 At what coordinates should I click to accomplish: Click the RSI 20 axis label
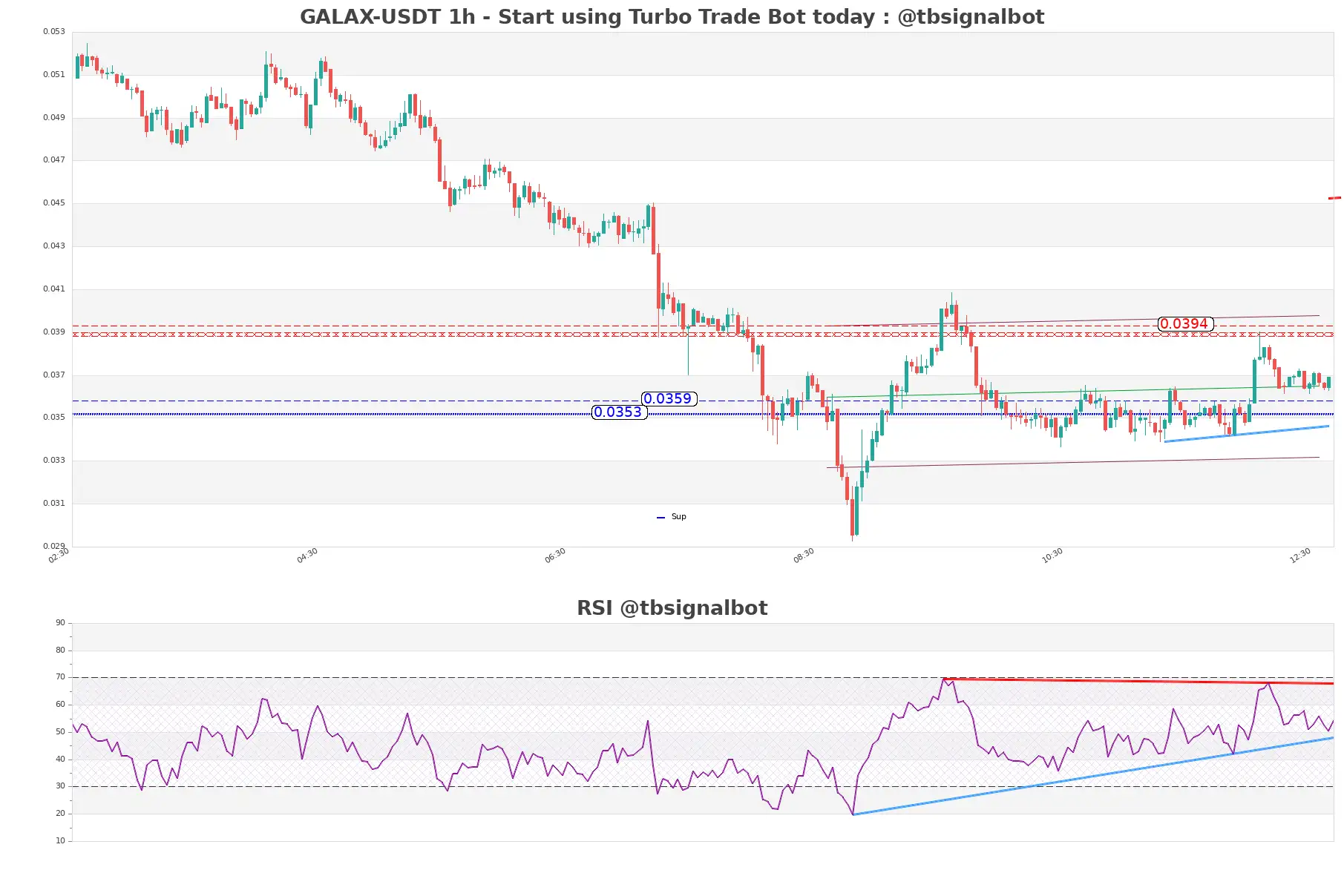click(61, 814)
